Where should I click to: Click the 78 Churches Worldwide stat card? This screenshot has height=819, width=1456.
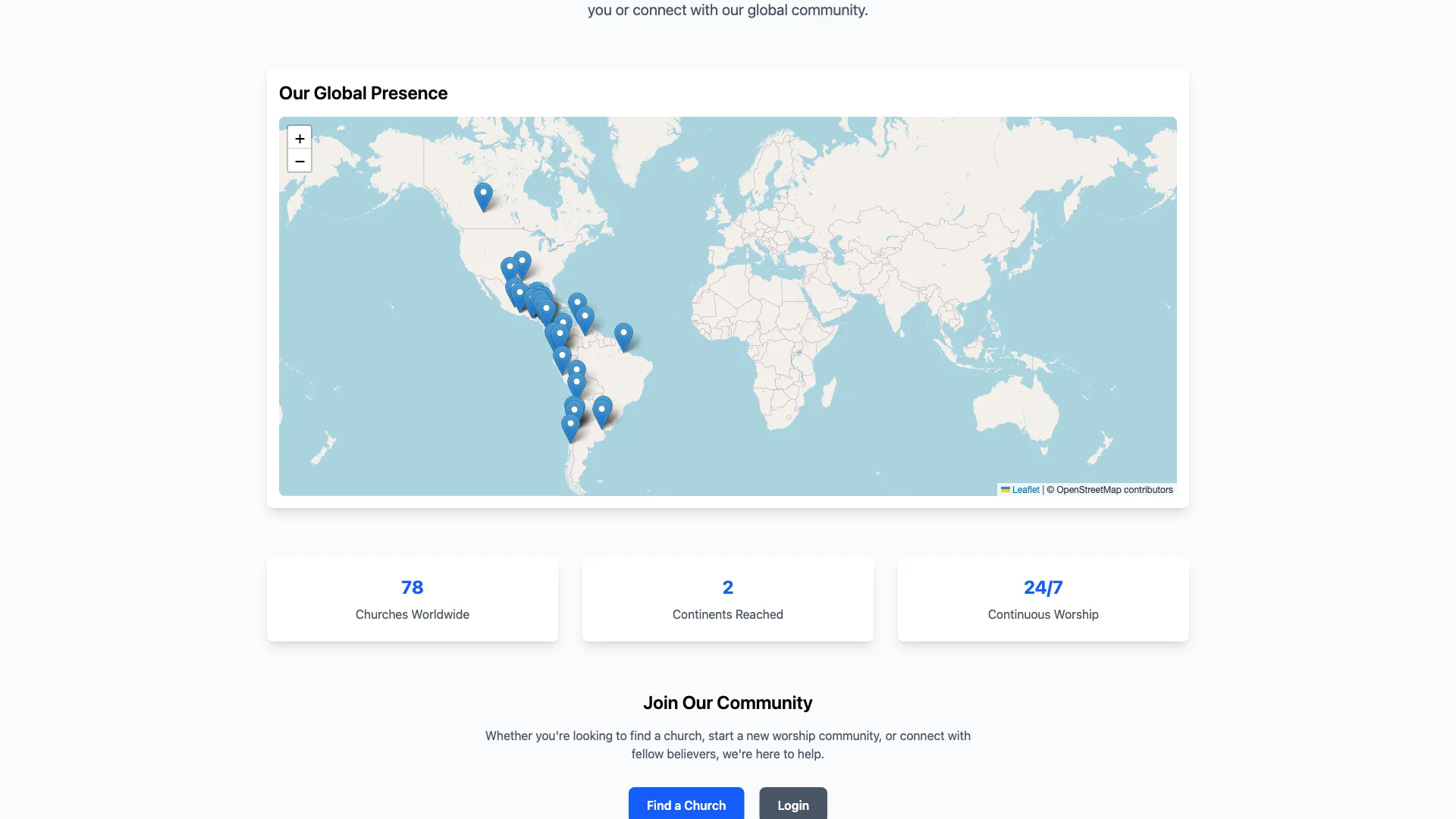[x=413, y=599]
